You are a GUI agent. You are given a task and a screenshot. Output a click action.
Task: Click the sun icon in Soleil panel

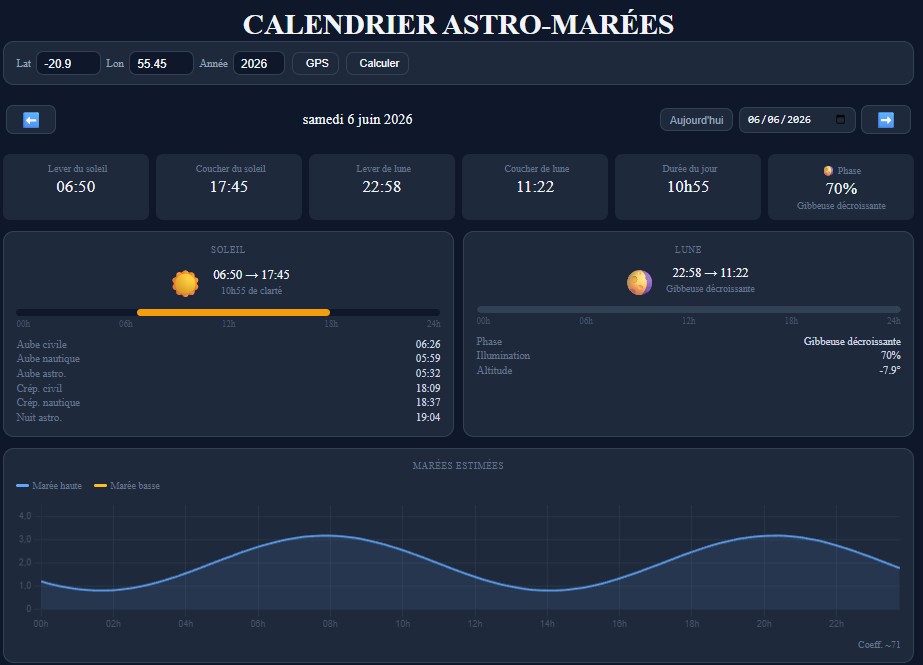[x=185, y=283]
